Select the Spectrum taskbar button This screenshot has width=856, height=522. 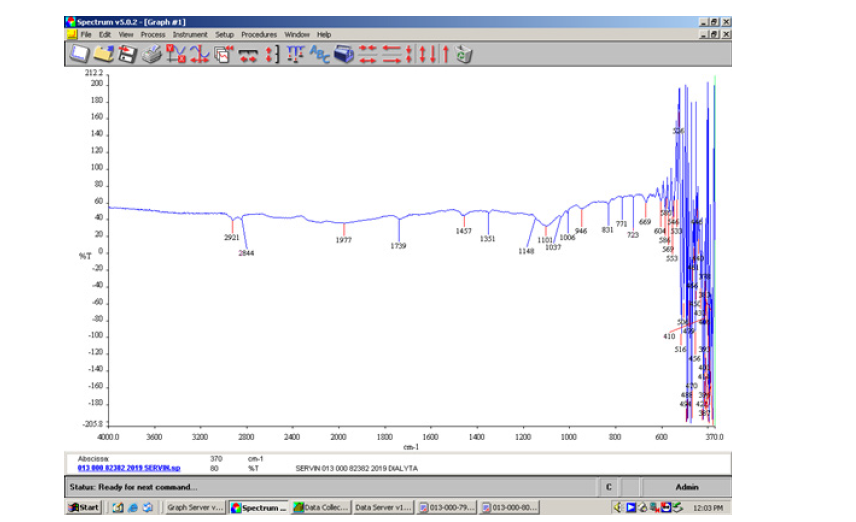point(259,507)
